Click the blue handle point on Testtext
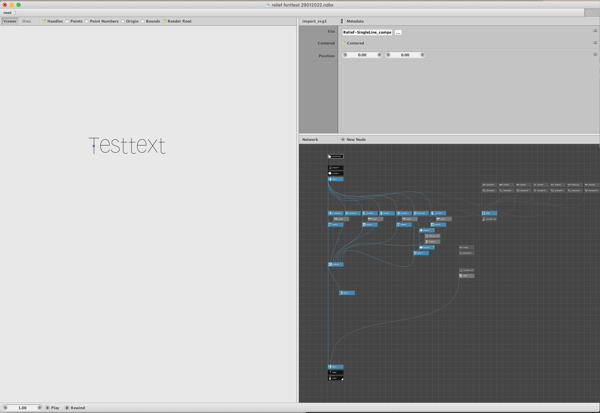 click(x=93, y=146)
